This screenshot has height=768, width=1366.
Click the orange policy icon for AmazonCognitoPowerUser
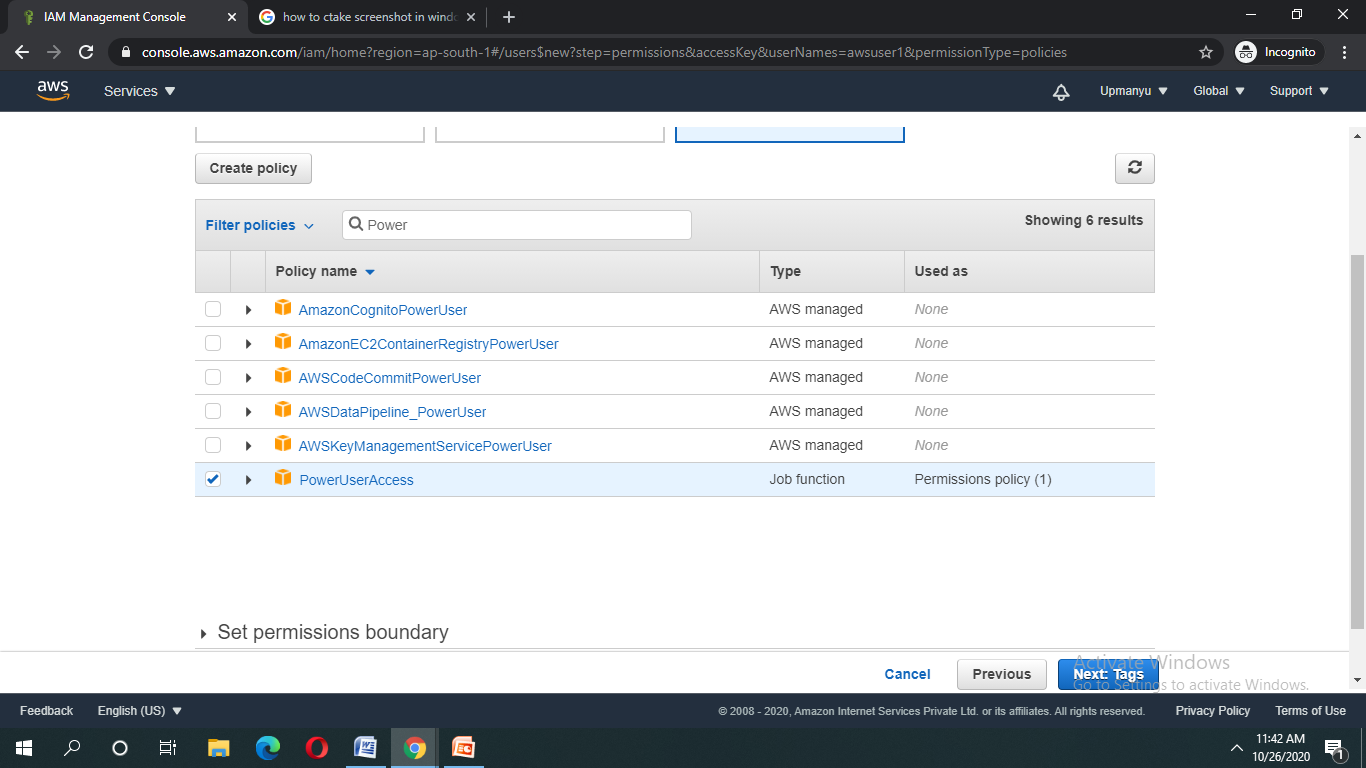(283, 308)
